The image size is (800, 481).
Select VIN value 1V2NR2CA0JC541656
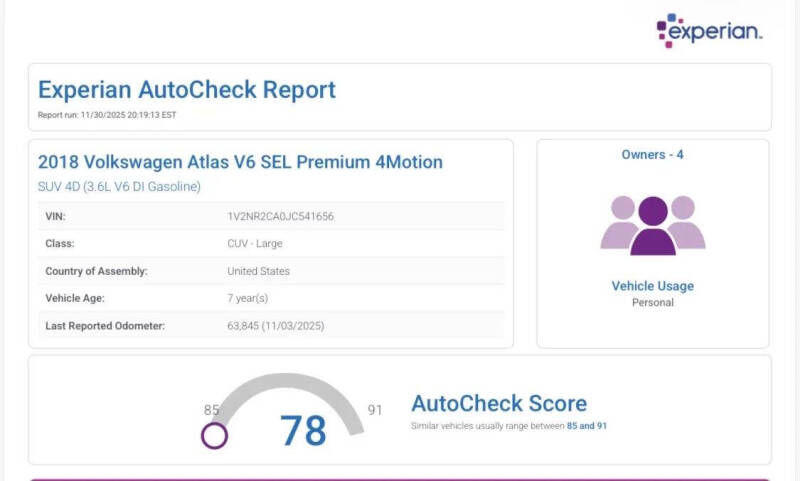click(x=281, y=216)
